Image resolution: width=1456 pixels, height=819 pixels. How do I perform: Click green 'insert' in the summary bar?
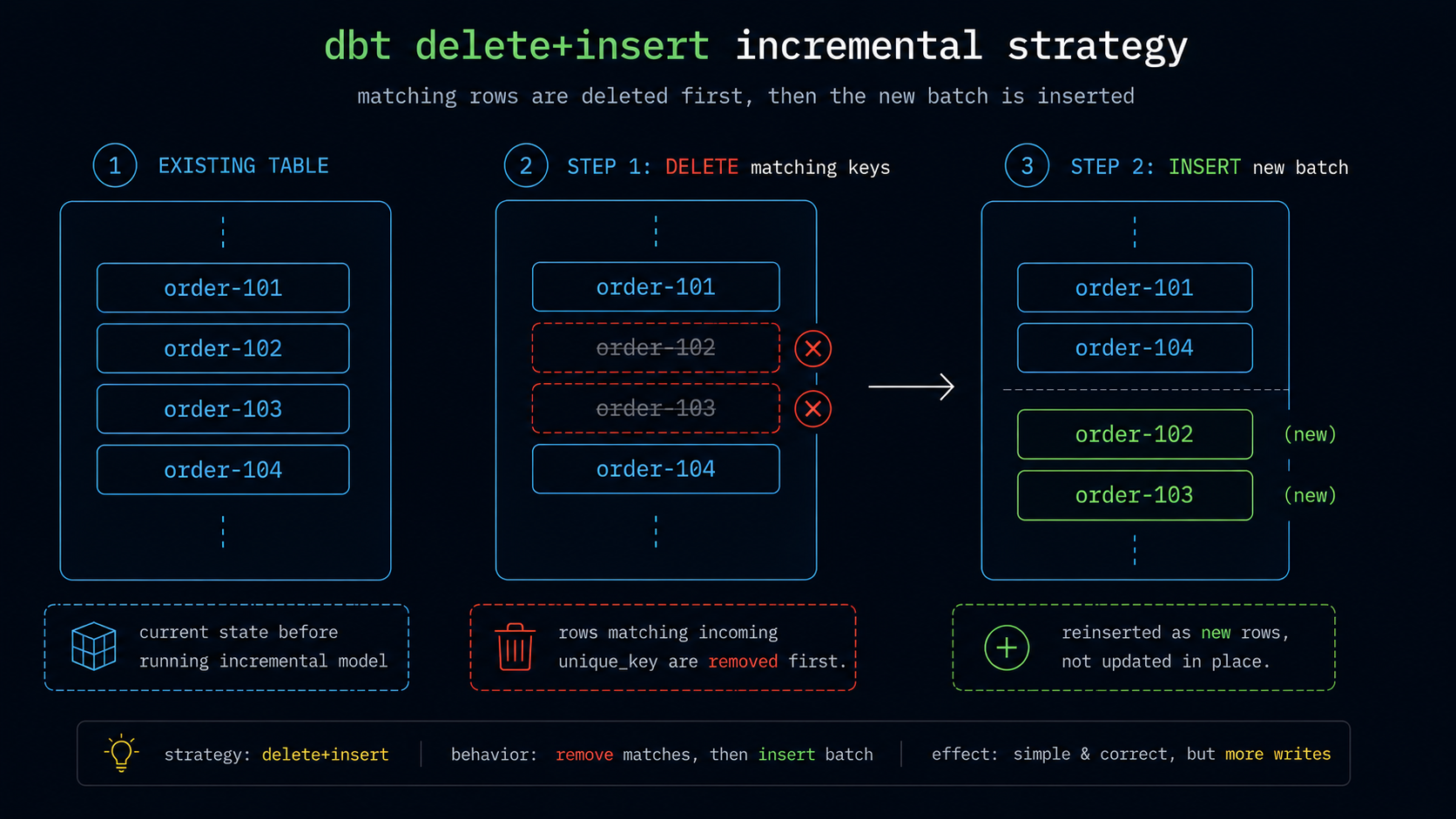click(x=786, y=755)
